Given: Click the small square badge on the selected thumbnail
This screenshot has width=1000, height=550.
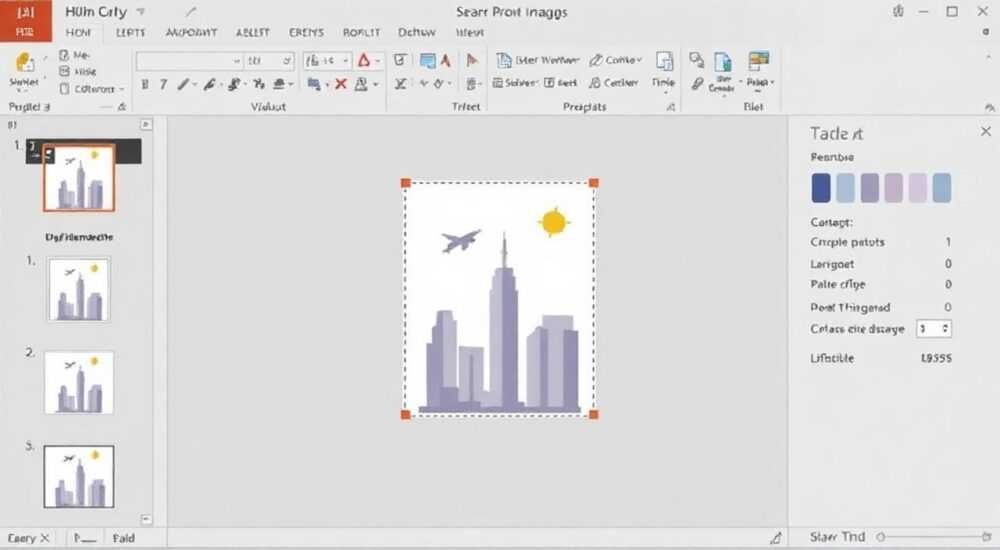Looking at the screenshot, I should pos(48,154).
